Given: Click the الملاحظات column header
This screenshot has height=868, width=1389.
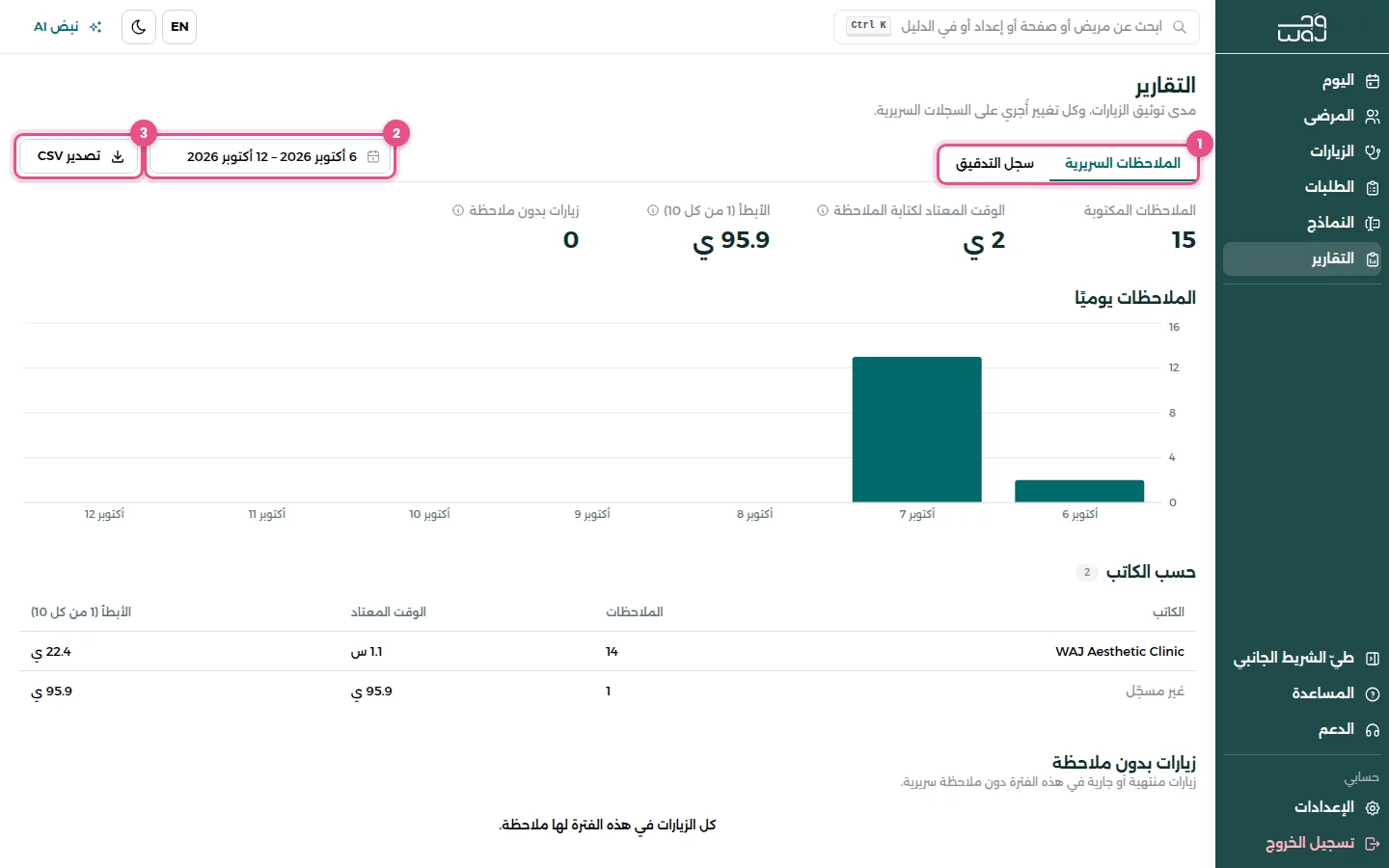Looking at the screenshot, I should pyautogui.click(x=635, y=612).
